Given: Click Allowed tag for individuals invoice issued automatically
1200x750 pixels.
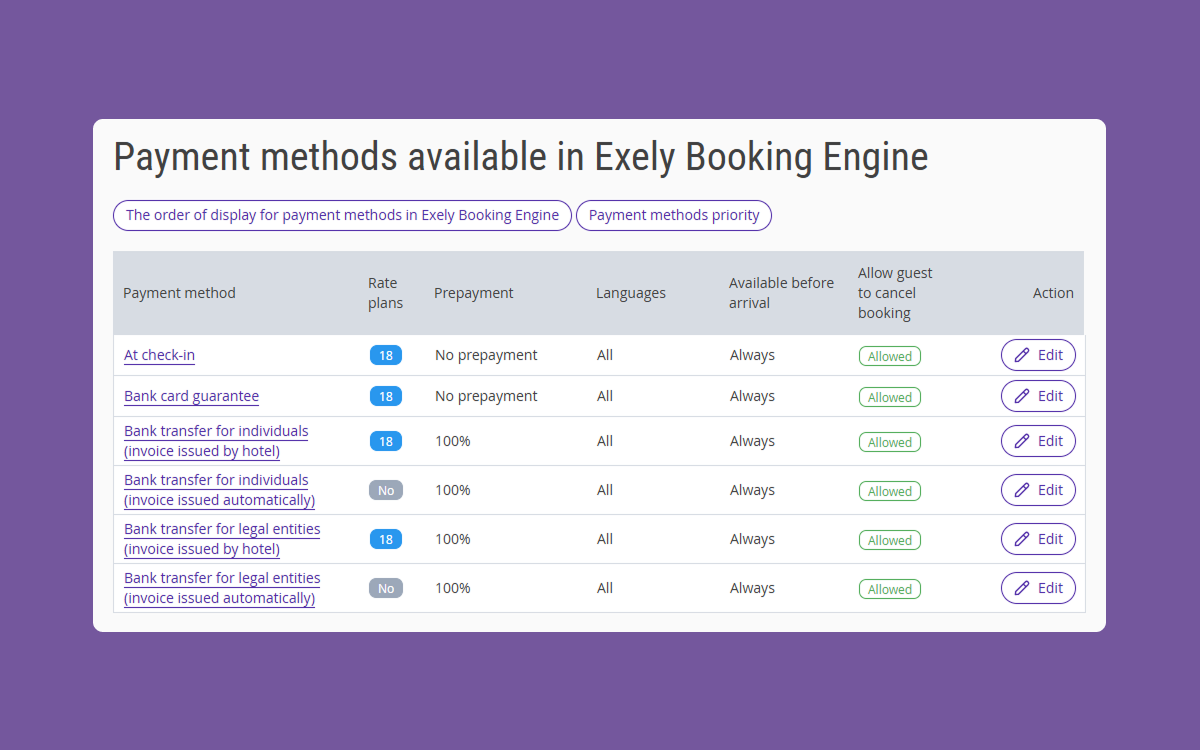Looking at the screenshot, I should click(x=890, y=491).
